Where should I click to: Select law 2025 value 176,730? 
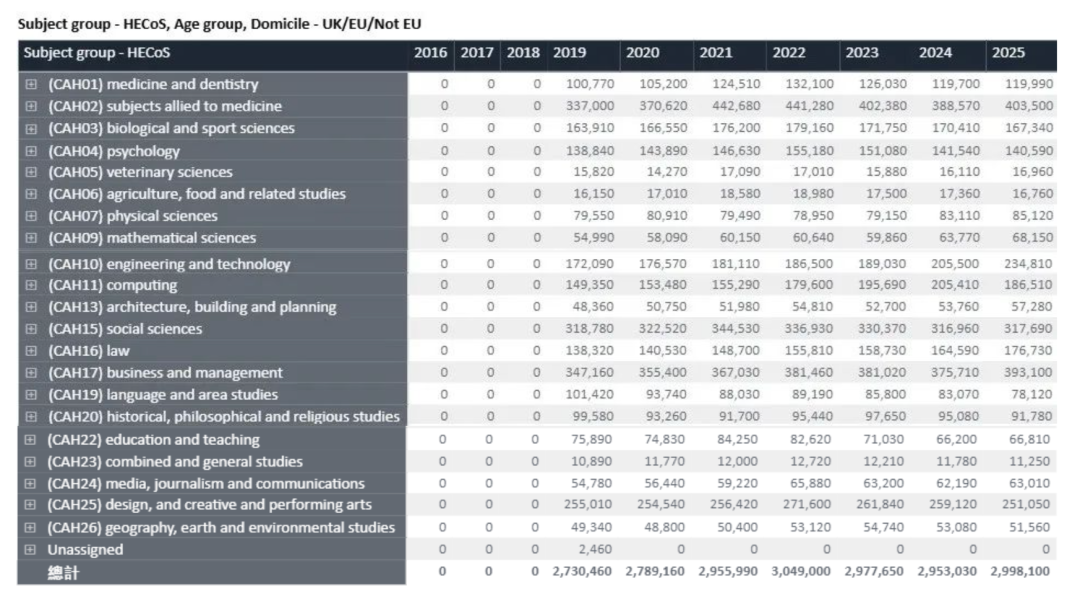(1028, 351)
